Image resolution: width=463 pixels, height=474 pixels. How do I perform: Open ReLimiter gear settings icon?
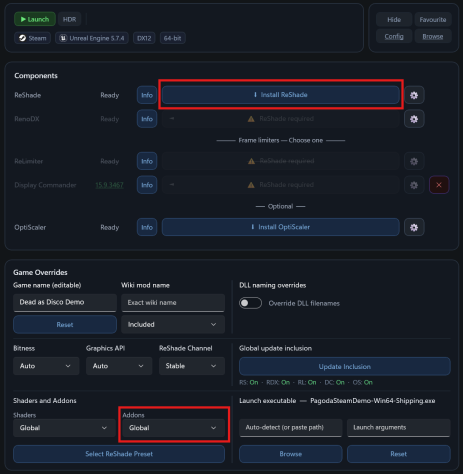coord(414,161)
